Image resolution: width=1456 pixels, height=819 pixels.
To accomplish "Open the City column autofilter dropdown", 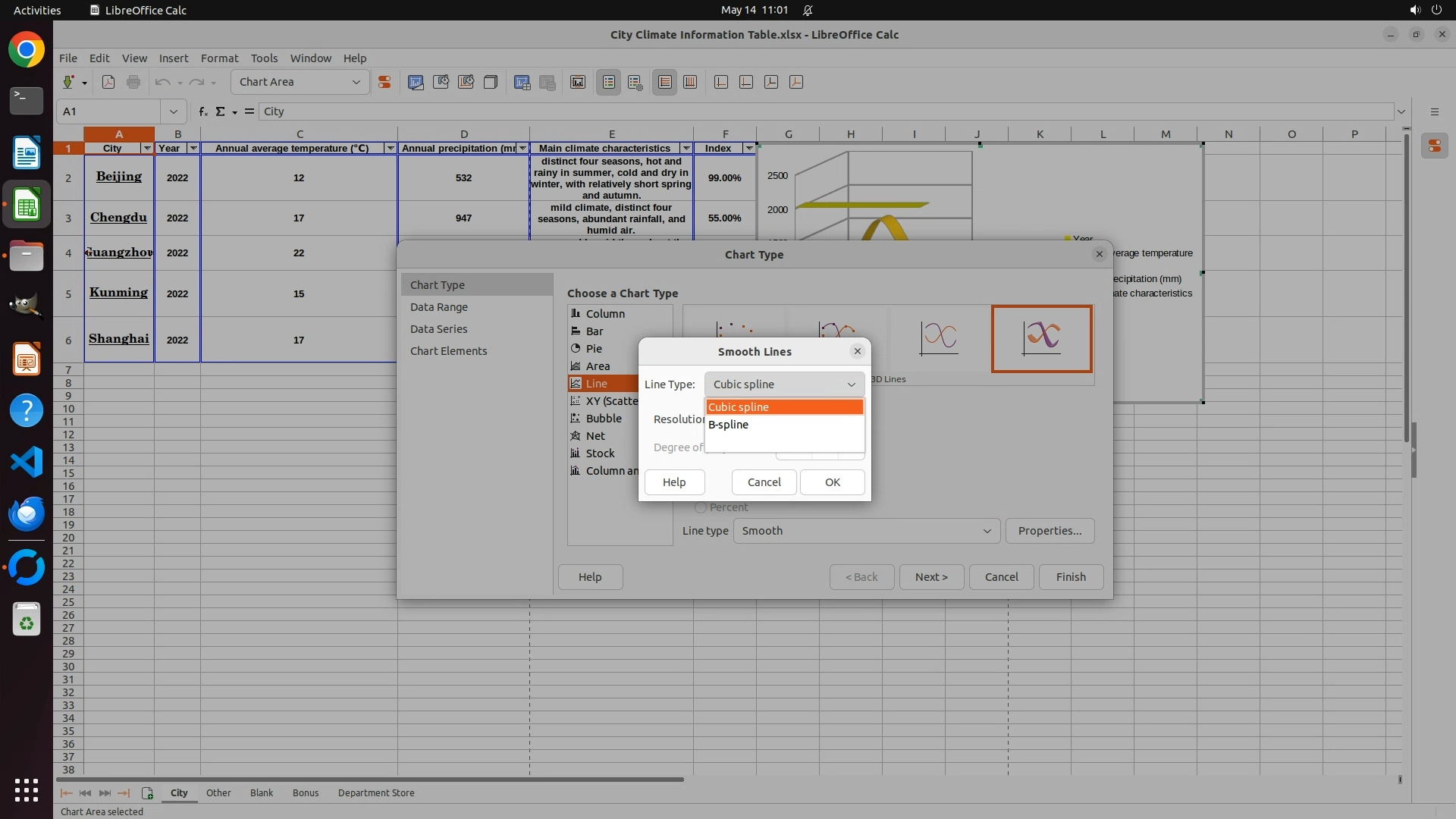I will (x=147, y=148).
